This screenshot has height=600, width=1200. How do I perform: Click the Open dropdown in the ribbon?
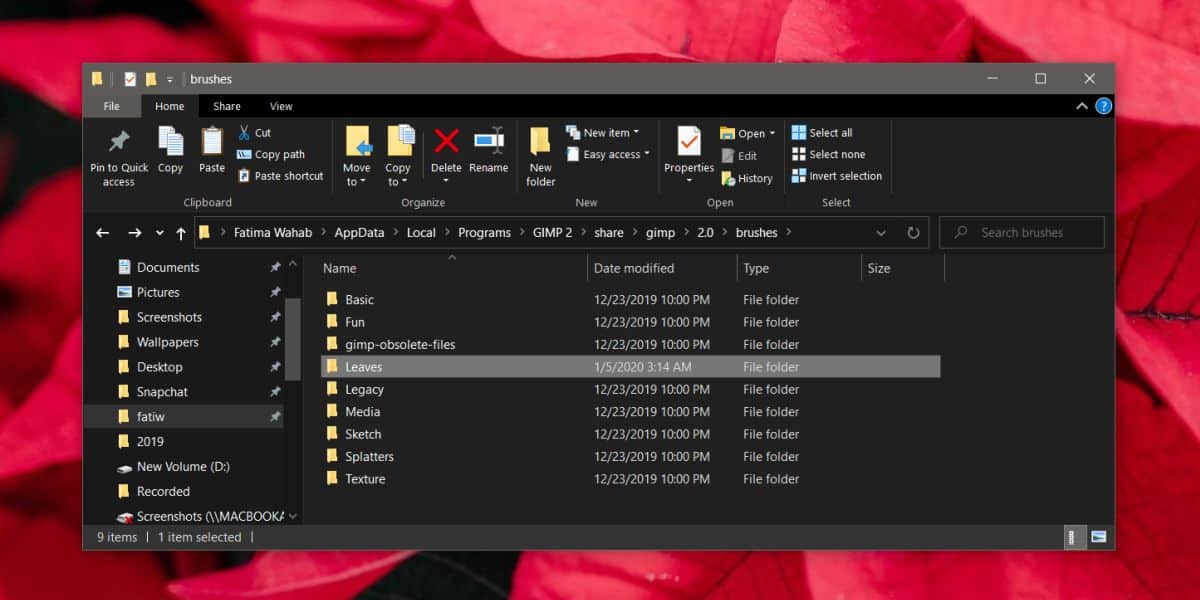tap(747, 133)
